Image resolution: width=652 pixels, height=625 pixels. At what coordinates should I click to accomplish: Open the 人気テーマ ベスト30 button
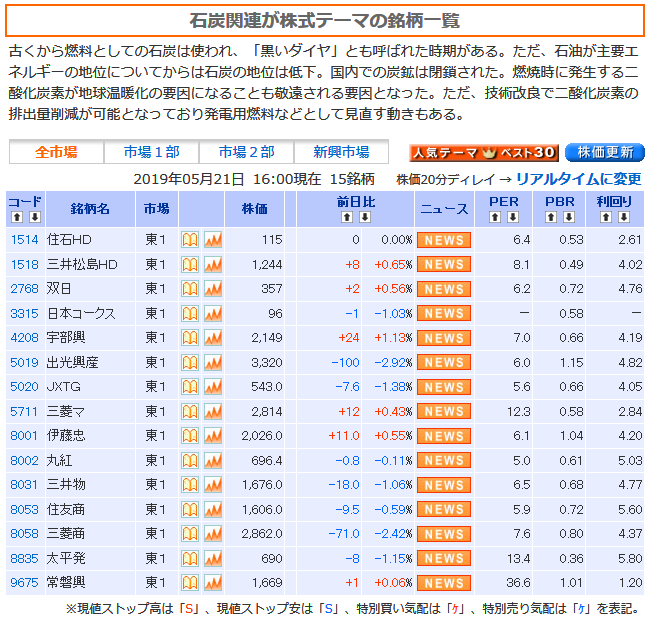pos(483,153)
